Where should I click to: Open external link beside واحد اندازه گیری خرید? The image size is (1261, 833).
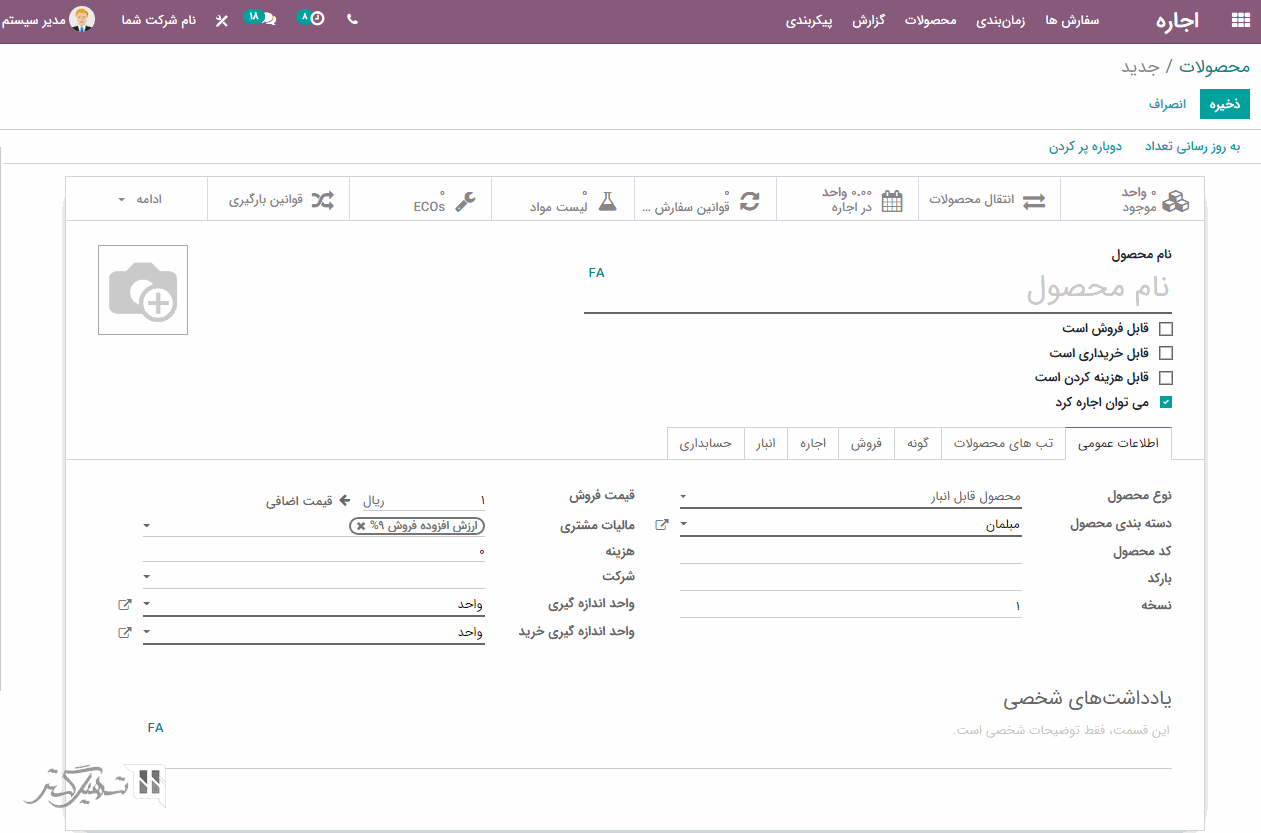pos(124,632)
